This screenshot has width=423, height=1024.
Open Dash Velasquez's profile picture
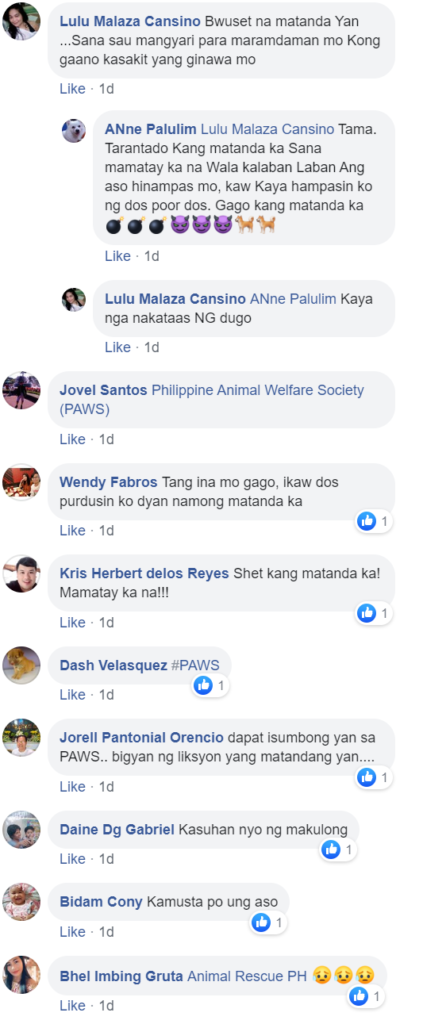click(x=22, y=665)
